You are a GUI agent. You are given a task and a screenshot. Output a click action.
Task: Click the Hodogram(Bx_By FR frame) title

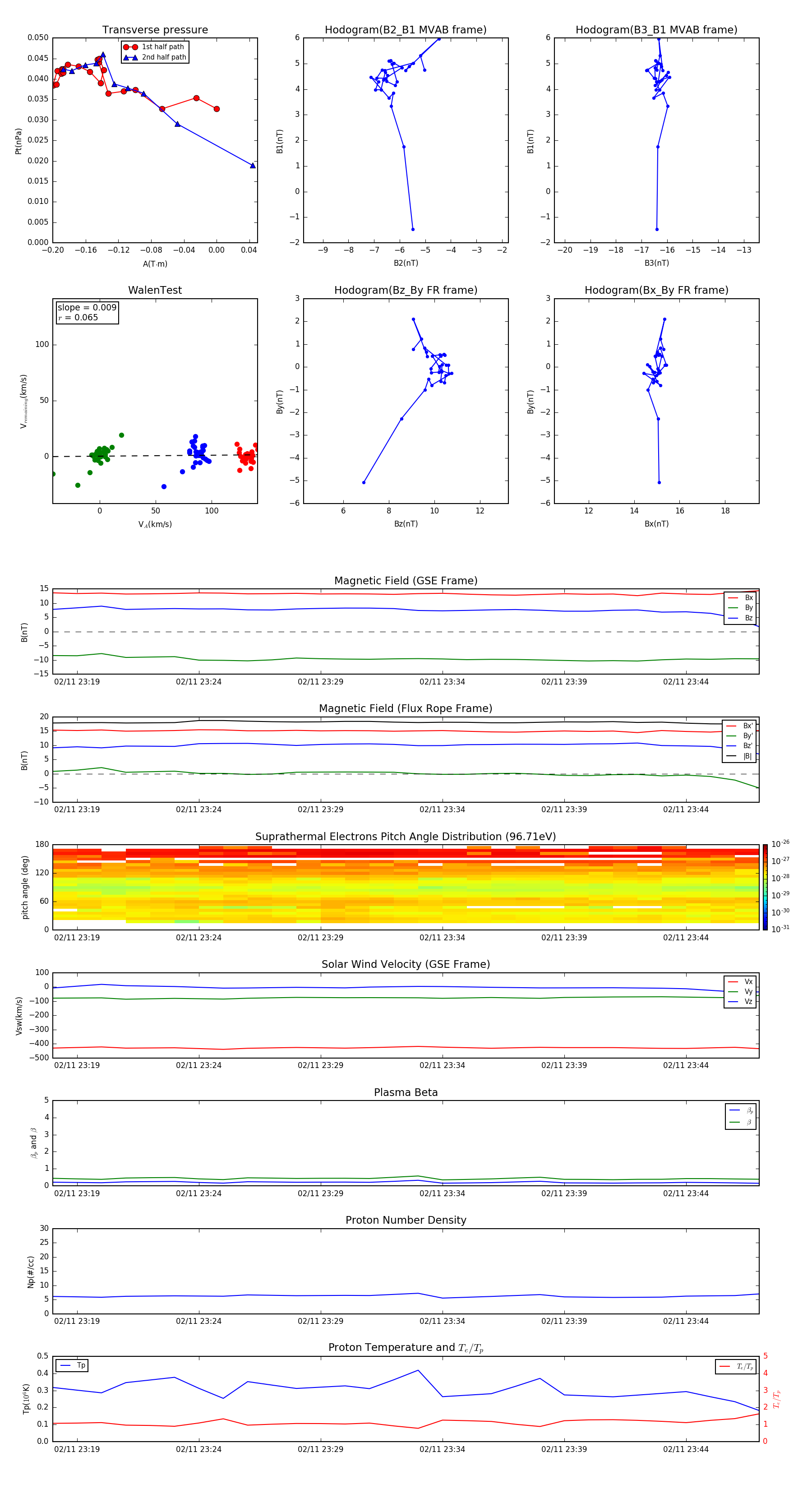[x=656, y=290]
